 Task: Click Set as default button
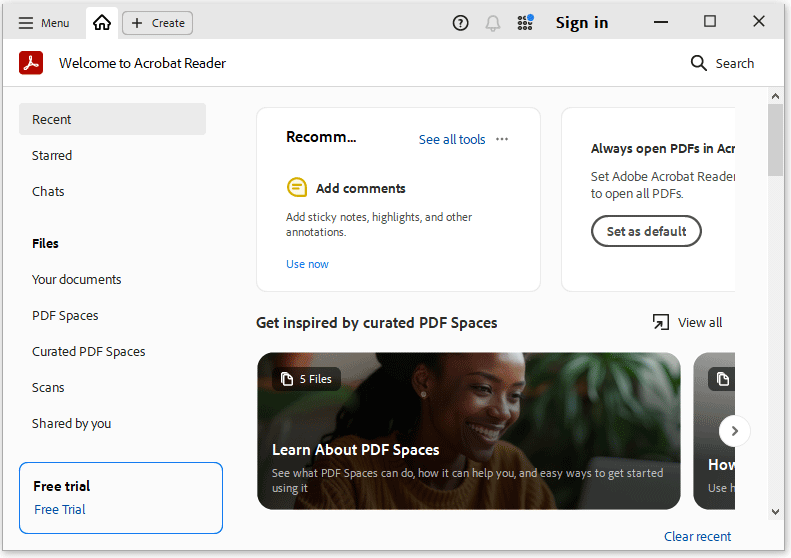[x=646, y=231]
